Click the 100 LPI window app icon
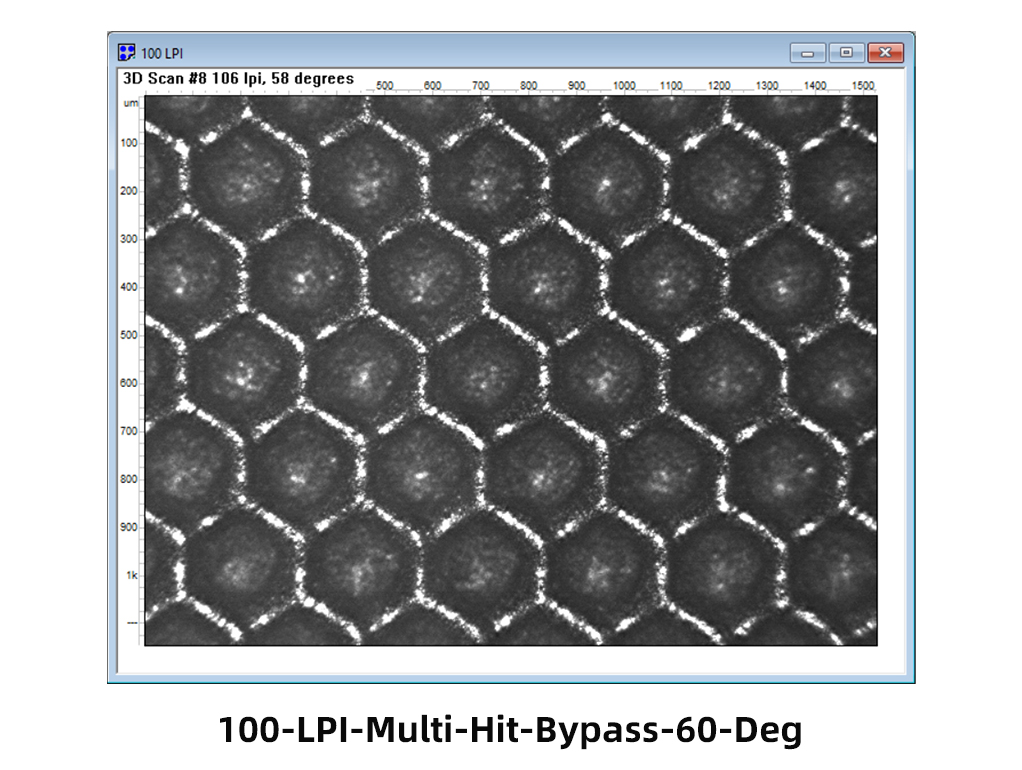The image size is (1022, 770). [x=126, y=52]
